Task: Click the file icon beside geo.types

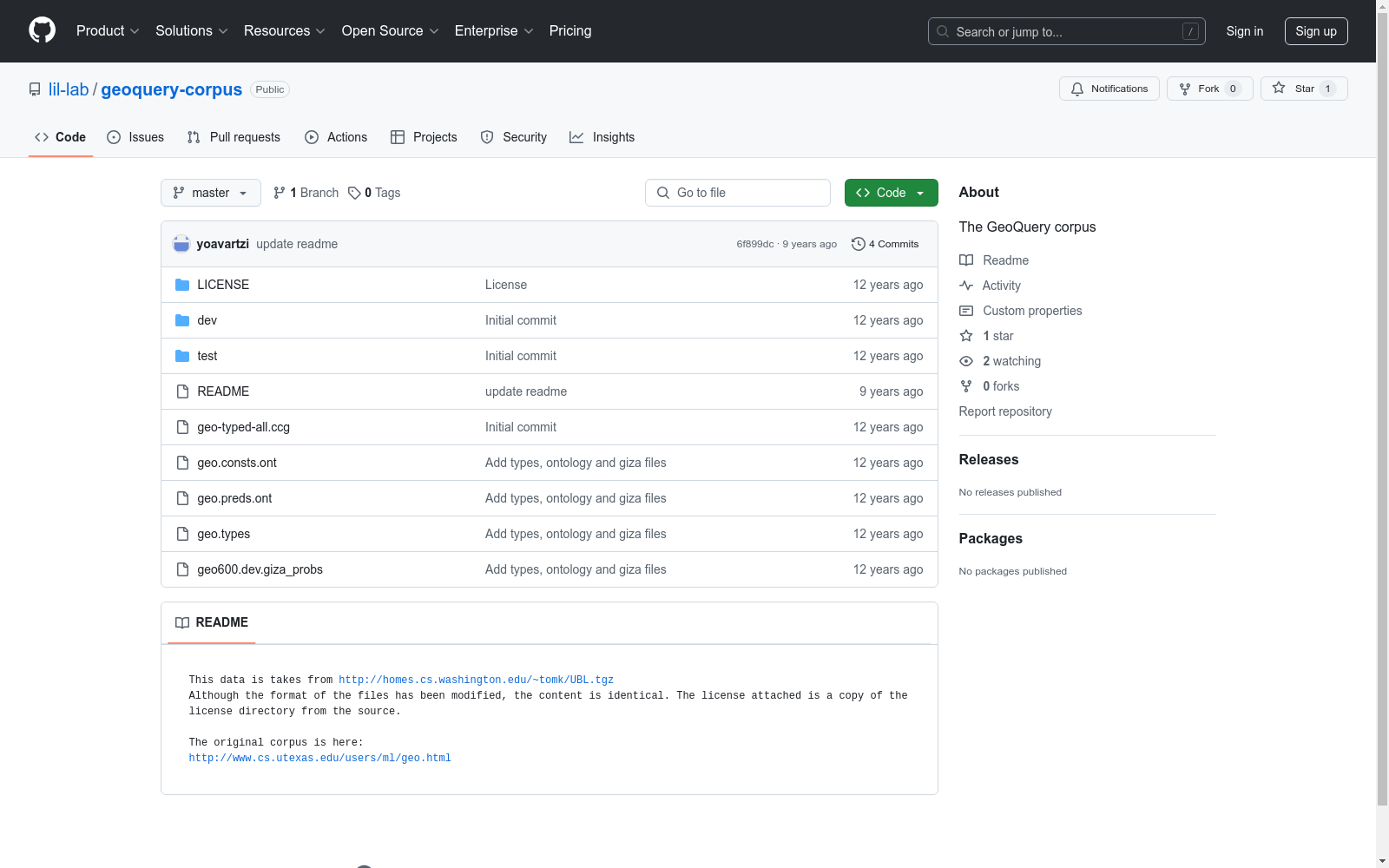Action: (x=182, y=534)
